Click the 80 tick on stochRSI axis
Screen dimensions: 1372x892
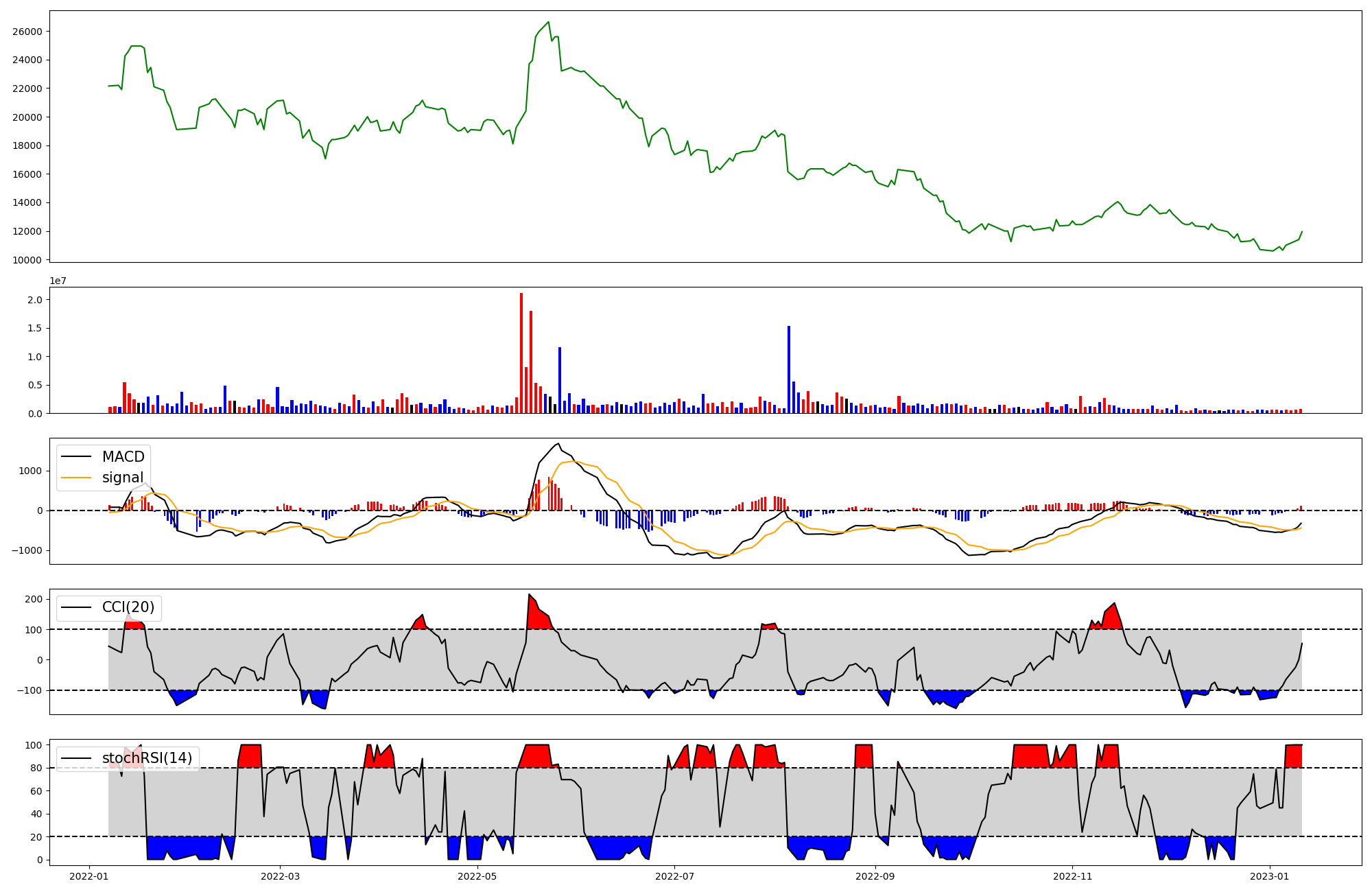[x=36, y=768]
